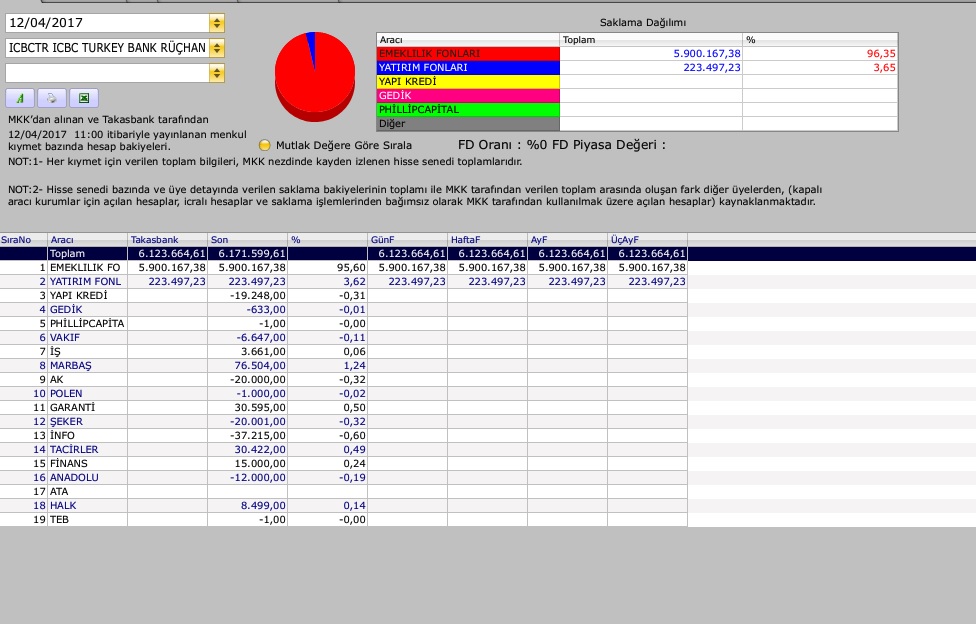Sort by Son column header

pos(248,240)
